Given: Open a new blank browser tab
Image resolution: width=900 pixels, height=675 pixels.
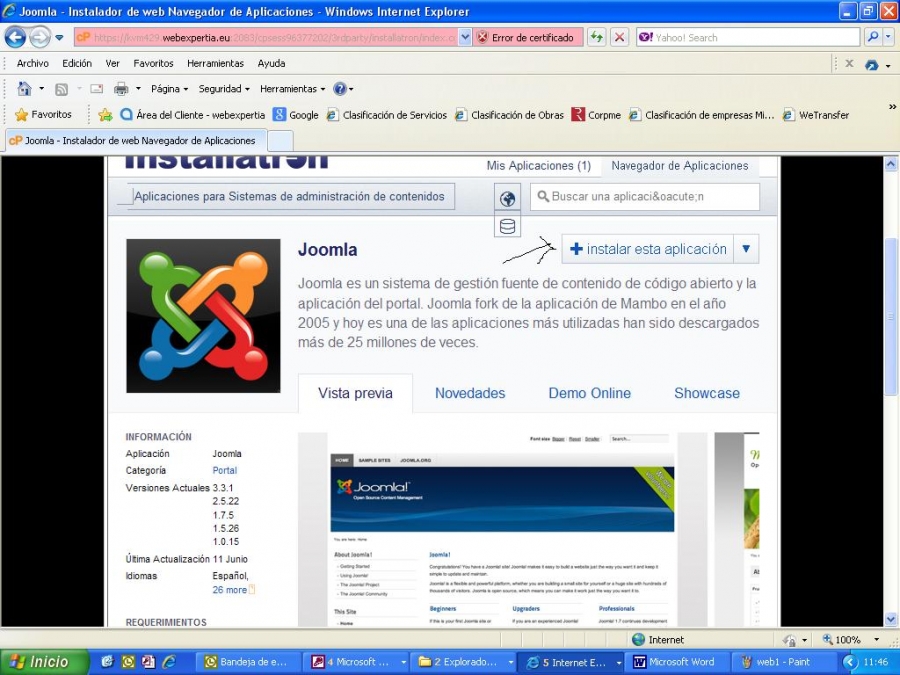Looking at the screenshot, I should click(x=281, y=141).
